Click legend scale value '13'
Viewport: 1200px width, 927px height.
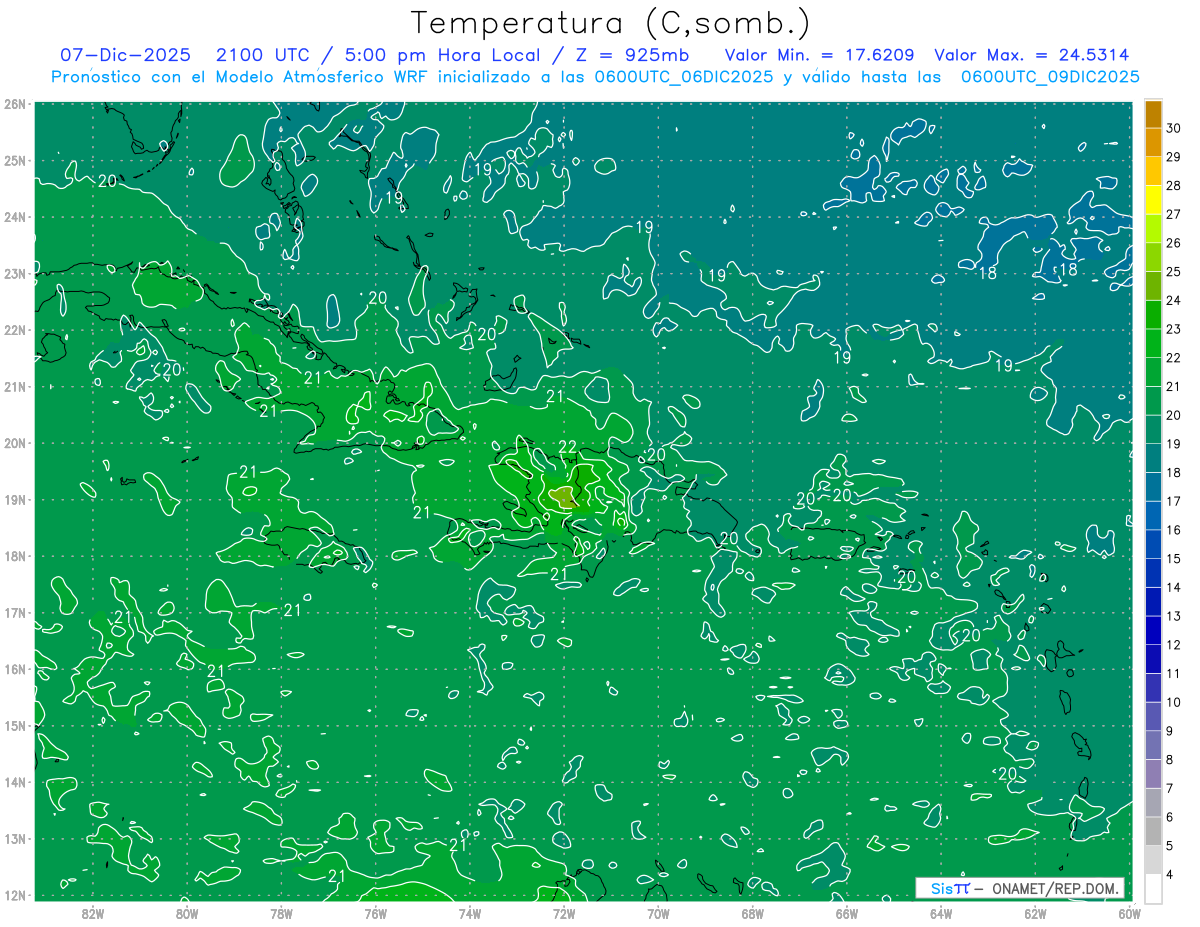(1173, 616)
